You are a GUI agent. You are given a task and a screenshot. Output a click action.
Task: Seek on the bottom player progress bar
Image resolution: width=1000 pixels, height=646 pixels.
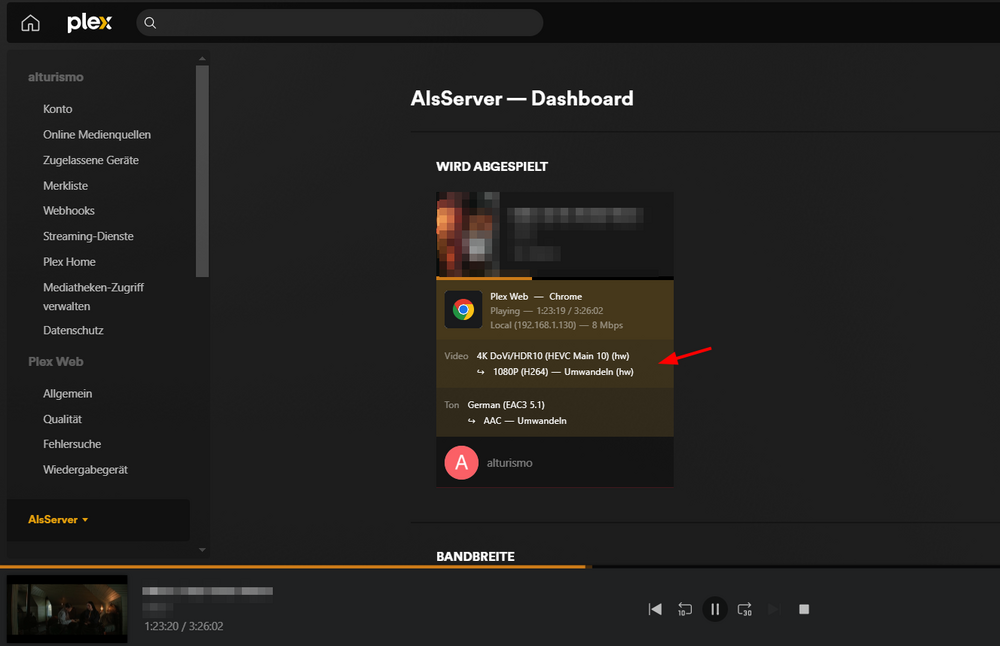(500, 566)
